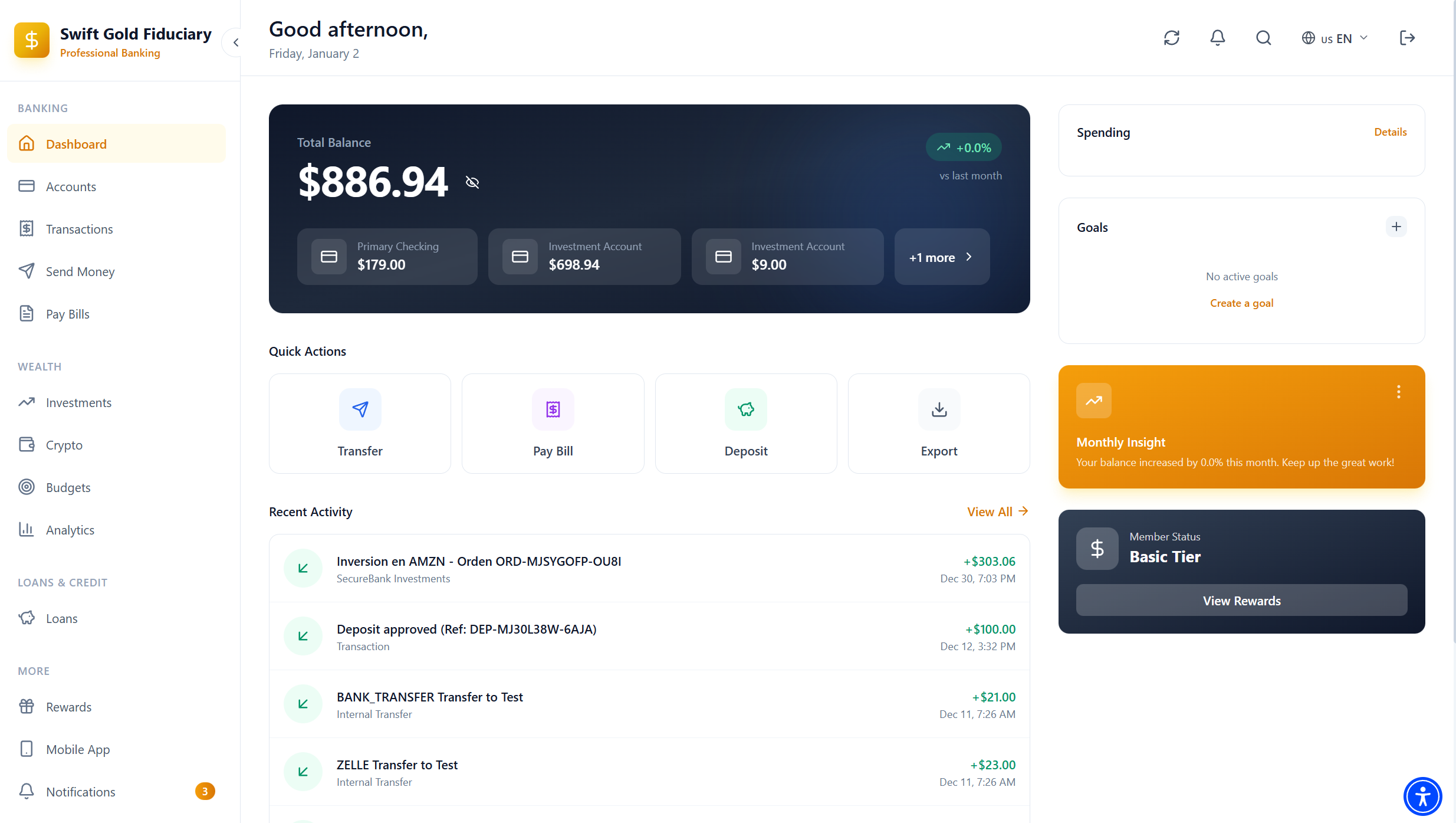
Task: Add a new goal with the plus icon
Action: (x=1396, y=227)
